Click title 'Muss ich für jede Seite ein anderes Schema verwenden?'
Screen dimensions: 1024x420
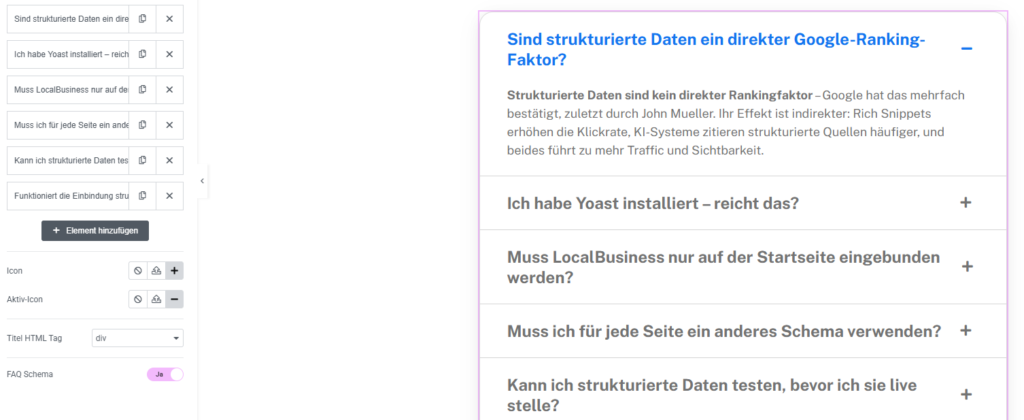(724, 331)
